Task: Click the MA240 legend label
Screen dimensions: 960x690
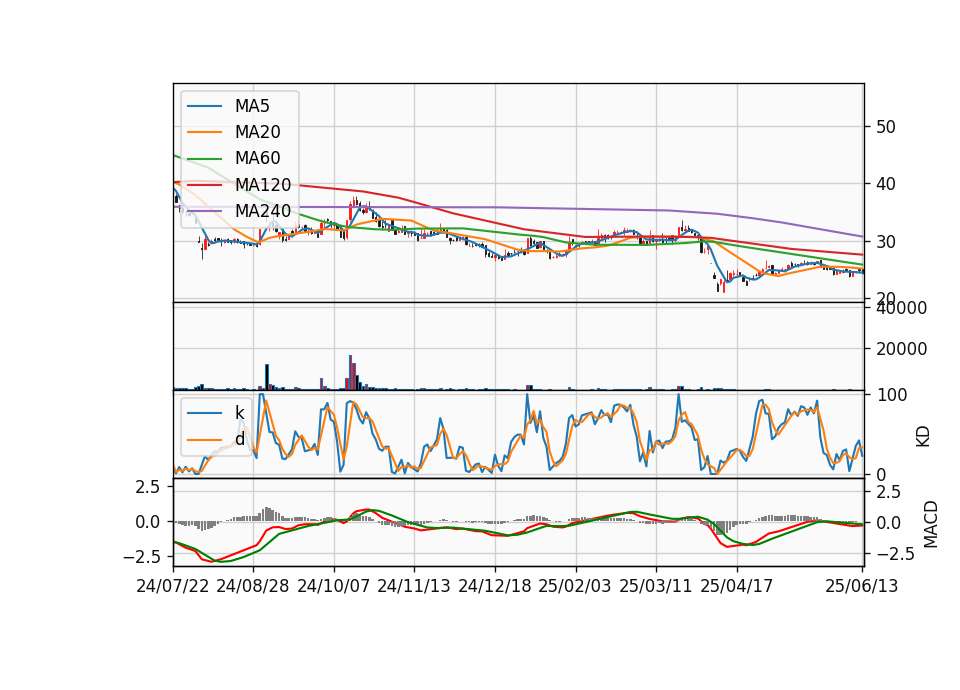Action: tap(263, 211)
